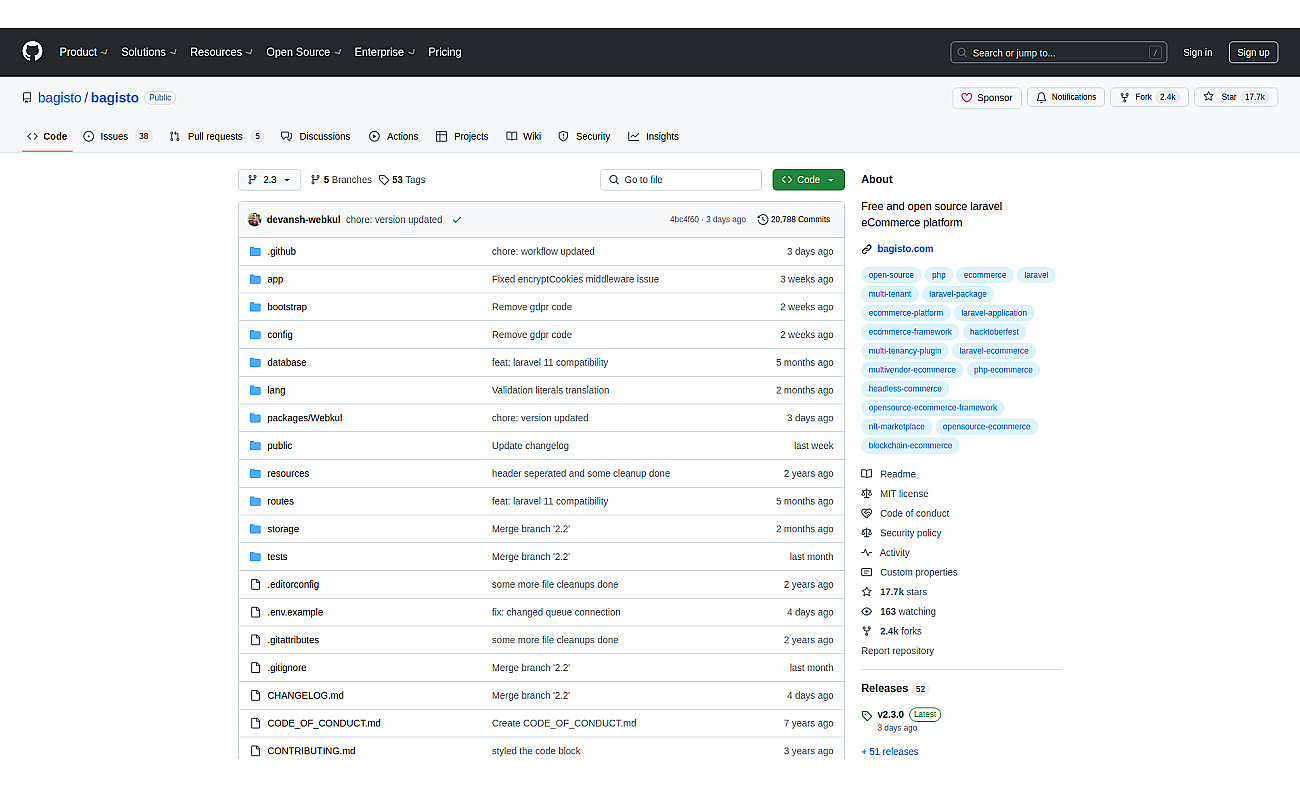Expand the Open Source menu
Viewport: 1300px width, 788px height.
pyautogui.click(x=303, y=52)
